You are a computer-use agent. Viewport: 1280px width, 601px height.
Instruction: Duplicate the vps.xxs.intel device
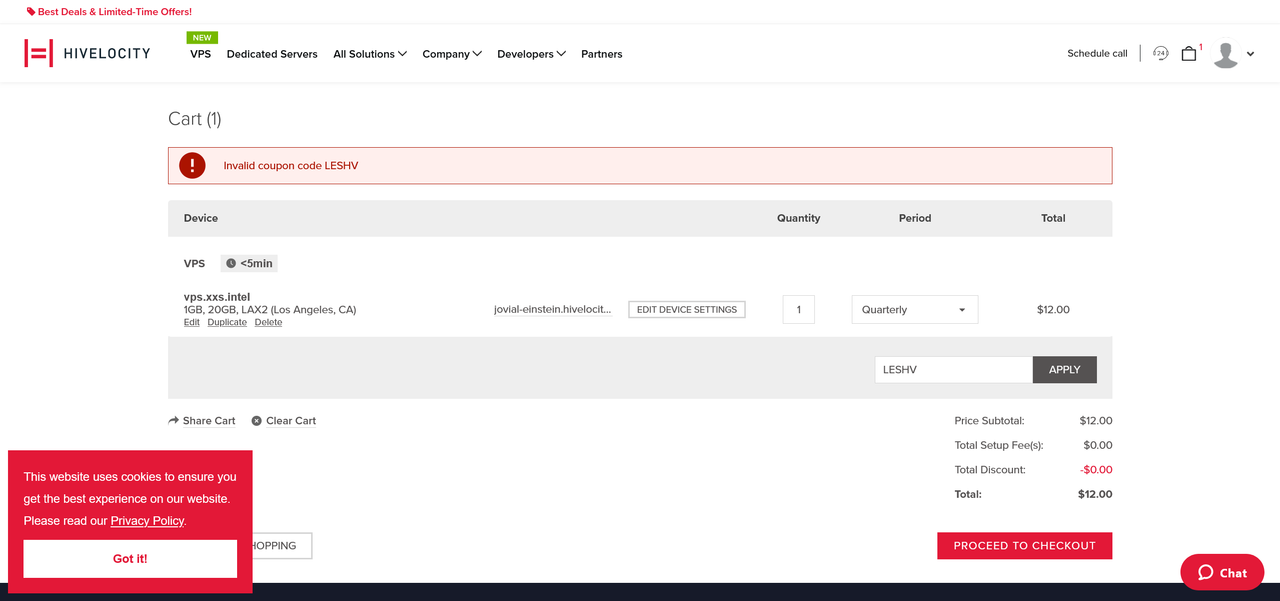click(227, 323)
